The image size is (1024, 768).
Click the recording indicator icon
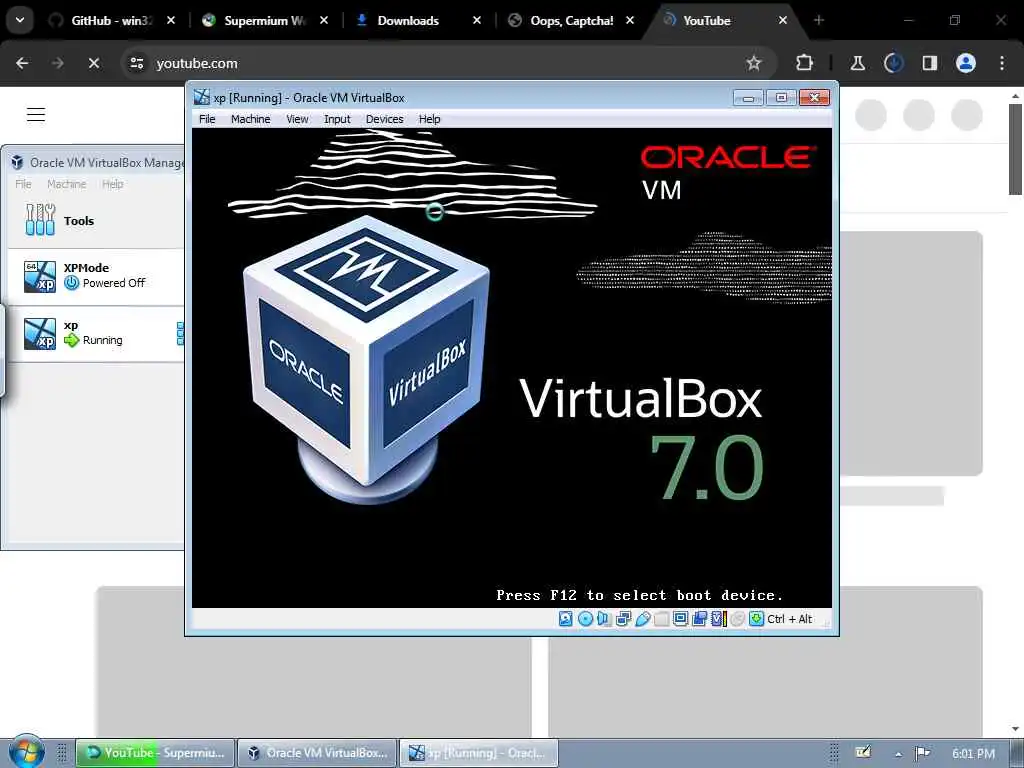[x=699, y=618]
